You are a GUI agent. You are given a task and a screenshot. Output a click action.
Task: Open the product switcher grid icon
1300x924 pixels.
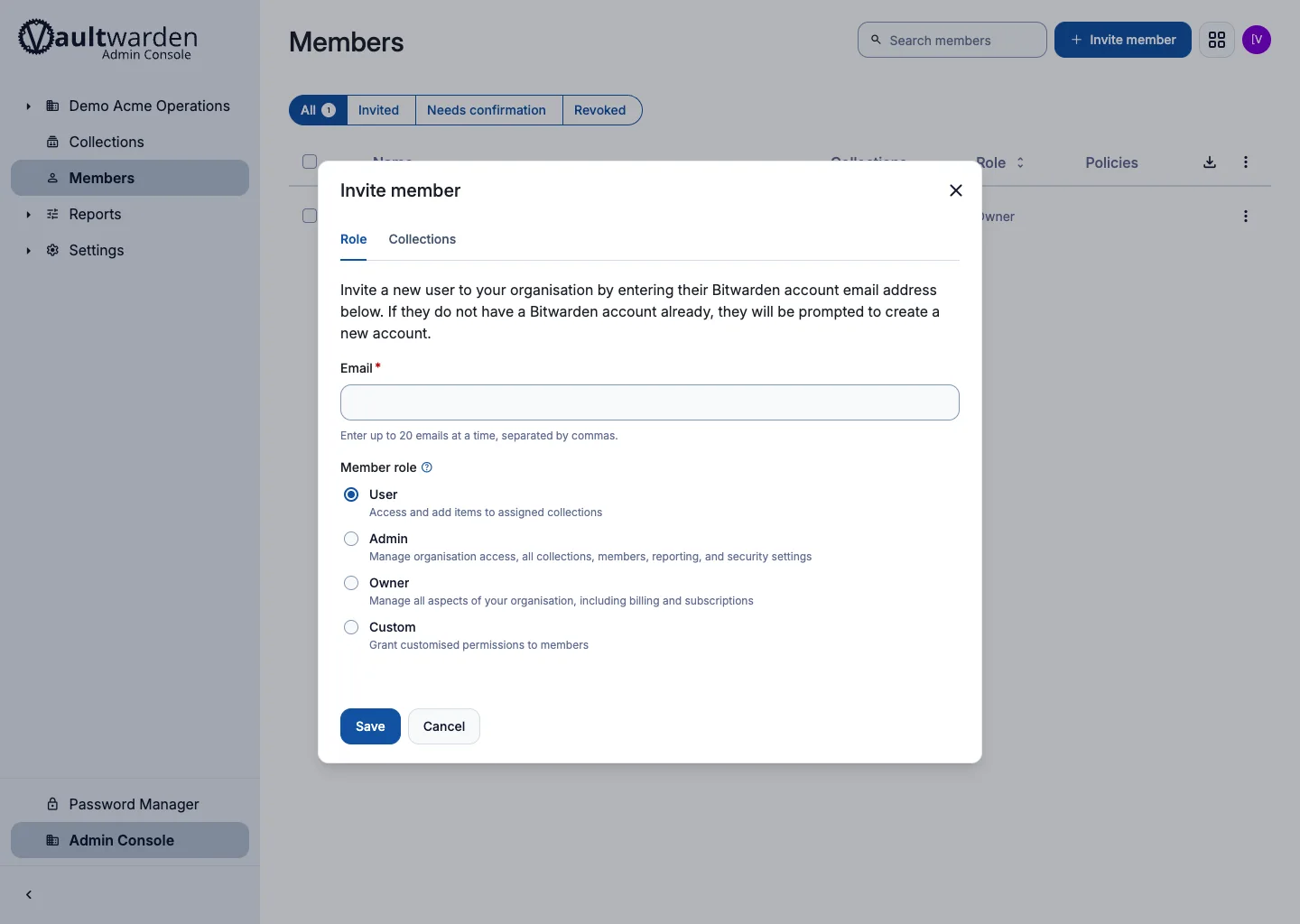click(x=1217, y=40)
